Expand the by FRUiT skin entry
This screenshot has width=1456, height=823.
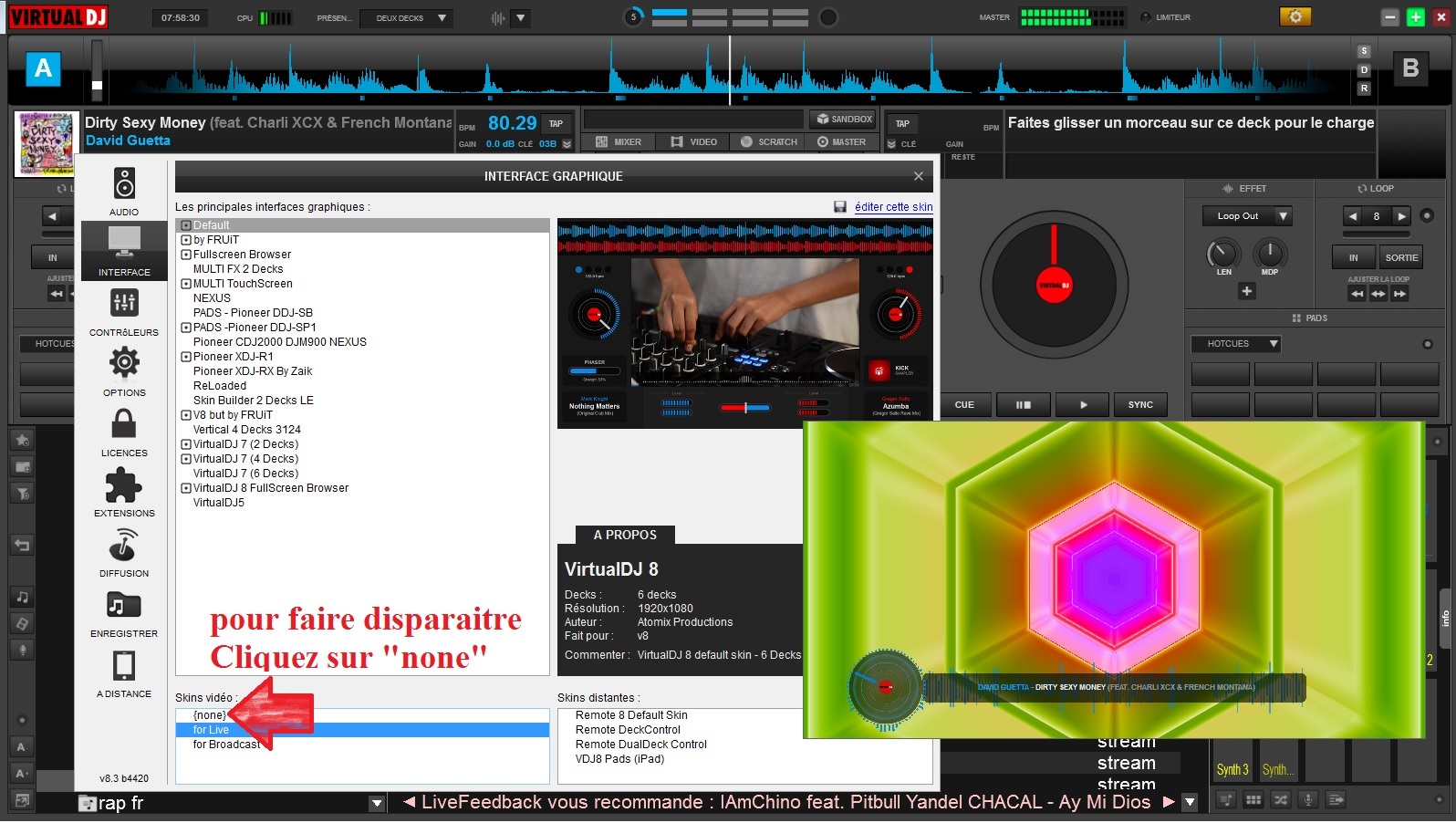(186, 240)
